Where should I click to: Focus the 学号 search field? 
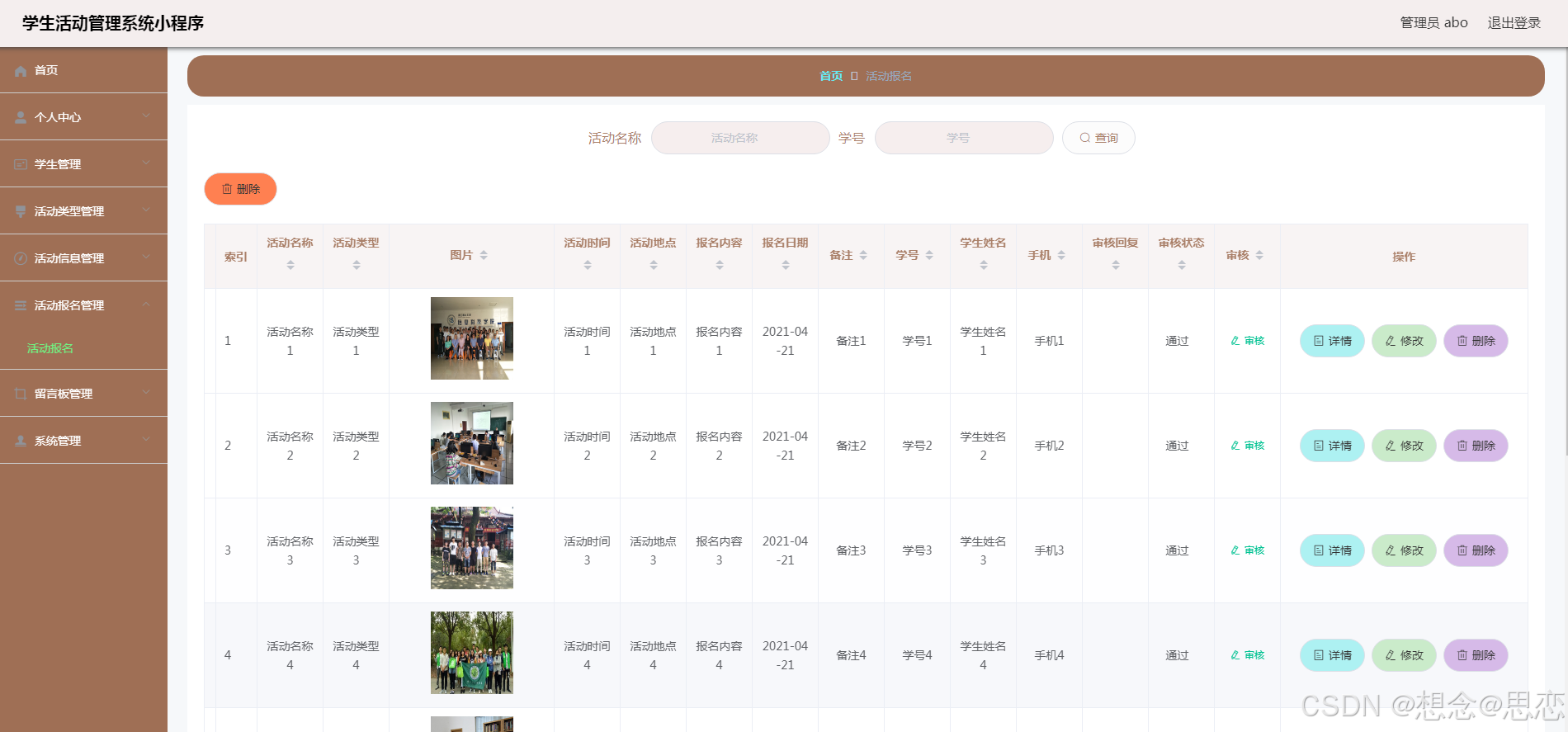(x=964, y=138)
